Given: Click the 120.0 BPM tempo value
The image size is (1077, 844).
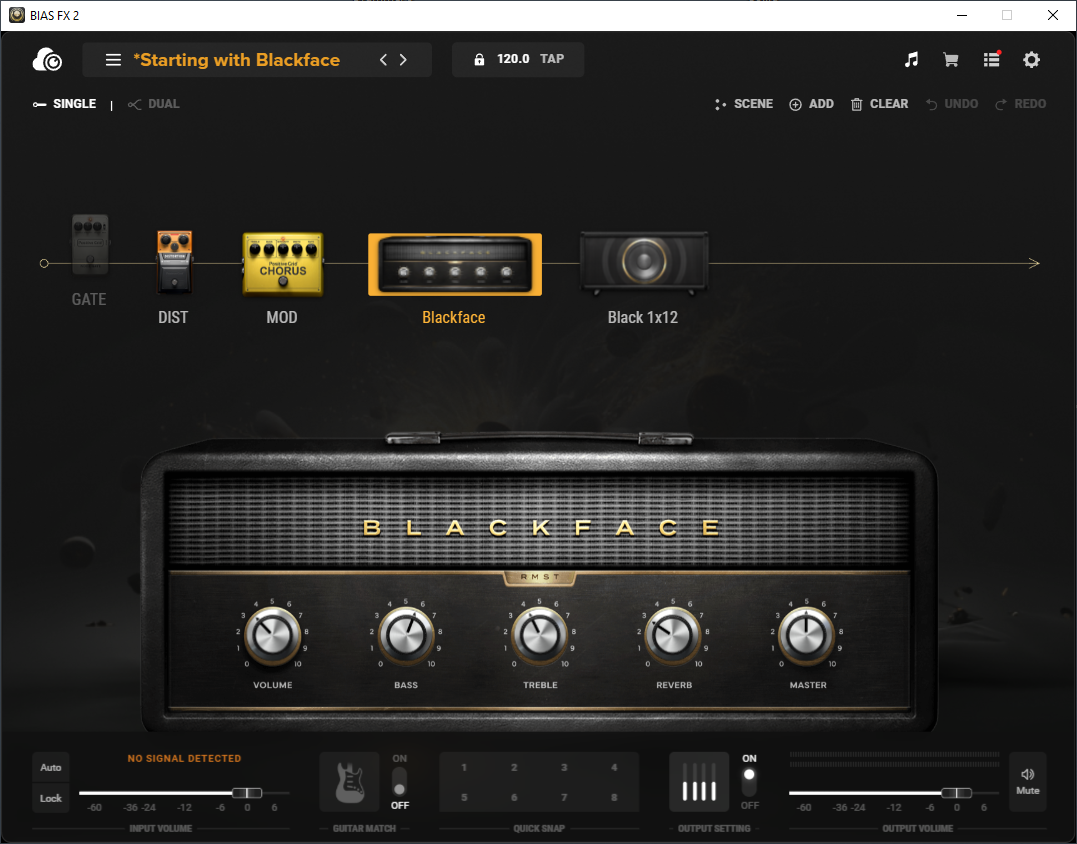Looking at the screenshot, I should click(x=513, y=59).
